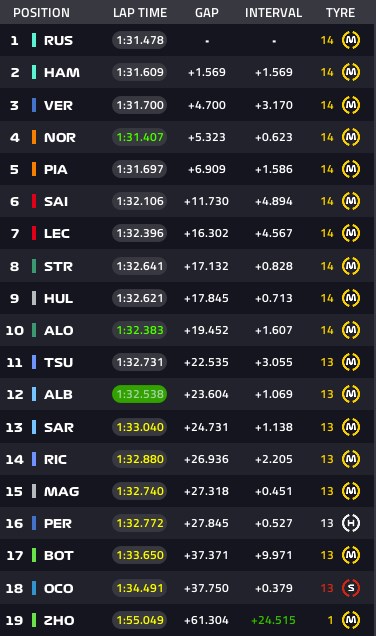Click ALB's highlighted green 1:32.538 lap time

click(x=140, y=394)
